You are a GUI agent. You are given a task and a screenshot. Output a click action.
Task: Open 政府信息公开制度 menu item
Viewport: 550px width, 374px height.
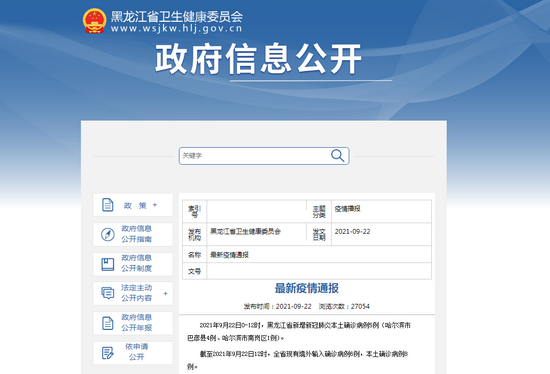click(133, 264)
